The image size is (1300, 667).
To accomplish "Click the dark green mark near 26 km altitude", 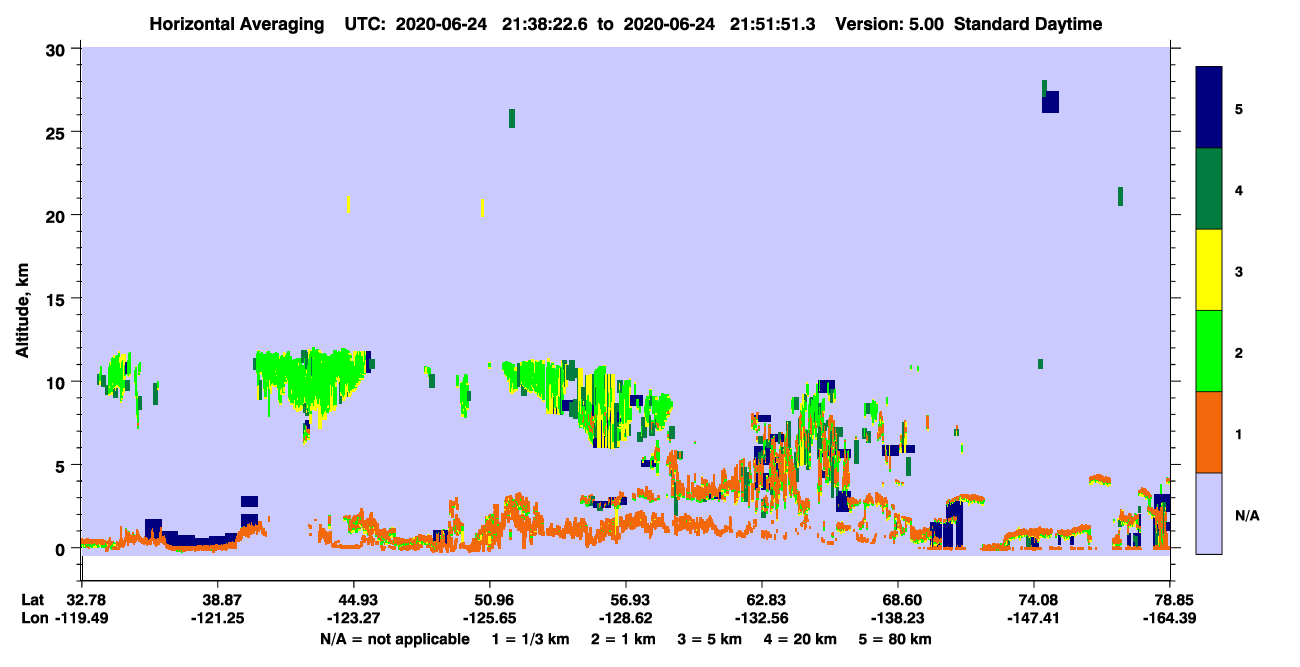I will click(512, 118).
